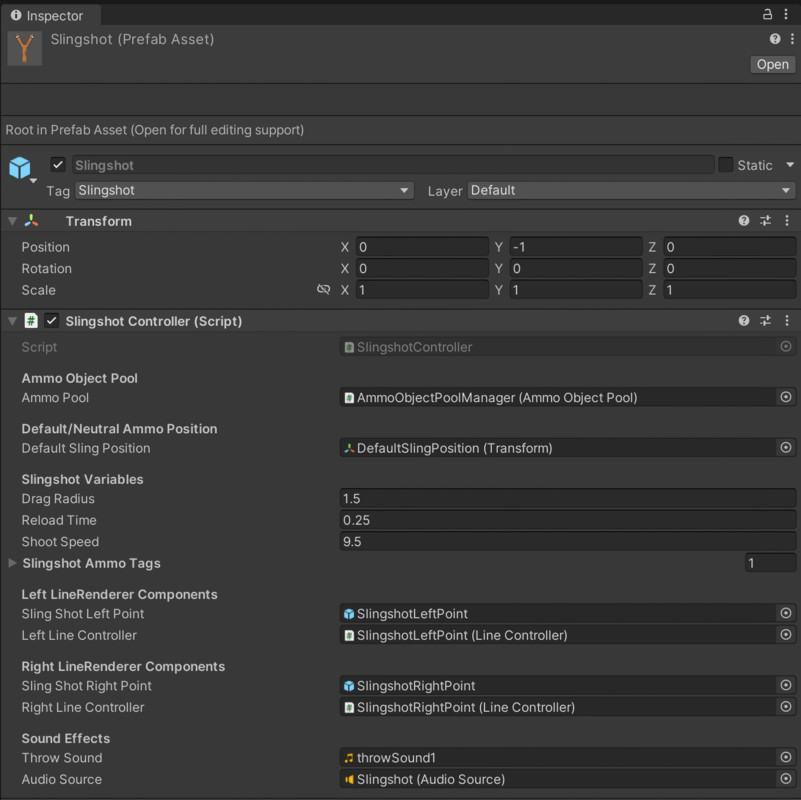801x800 pixels.
Task: Click the Slingshot Controller script hash icon
Action: coord(31,321)
